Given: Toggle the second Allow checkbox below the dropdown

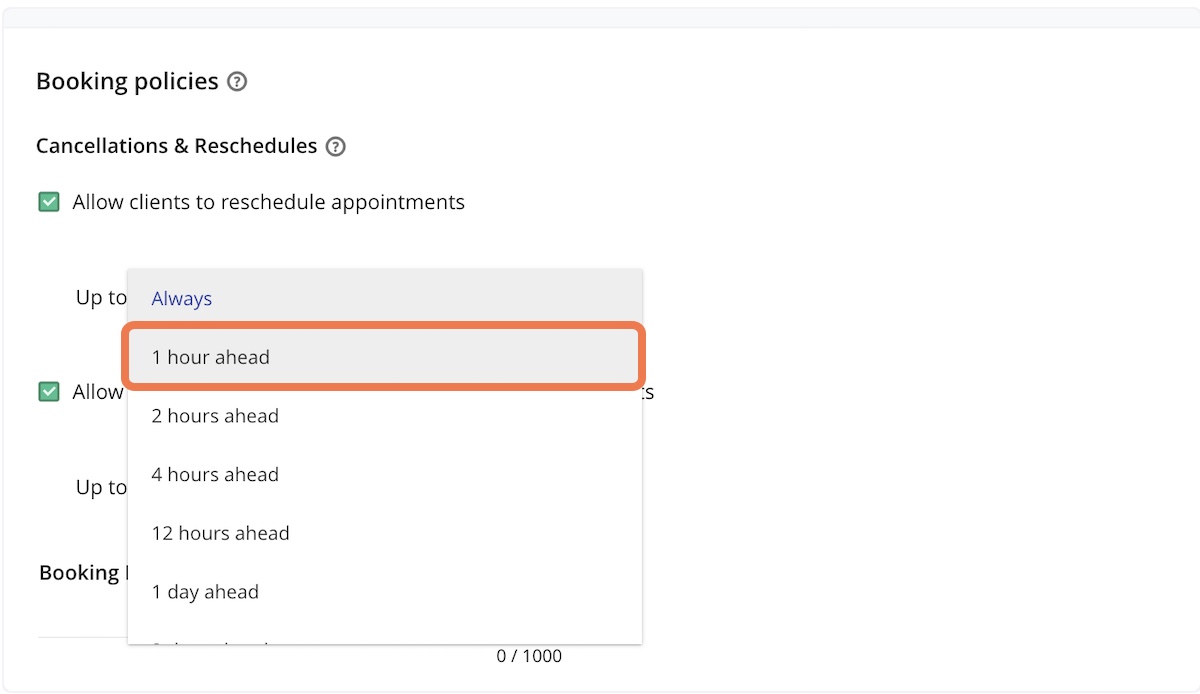Looking at the screenshot, I should (48, 392).
